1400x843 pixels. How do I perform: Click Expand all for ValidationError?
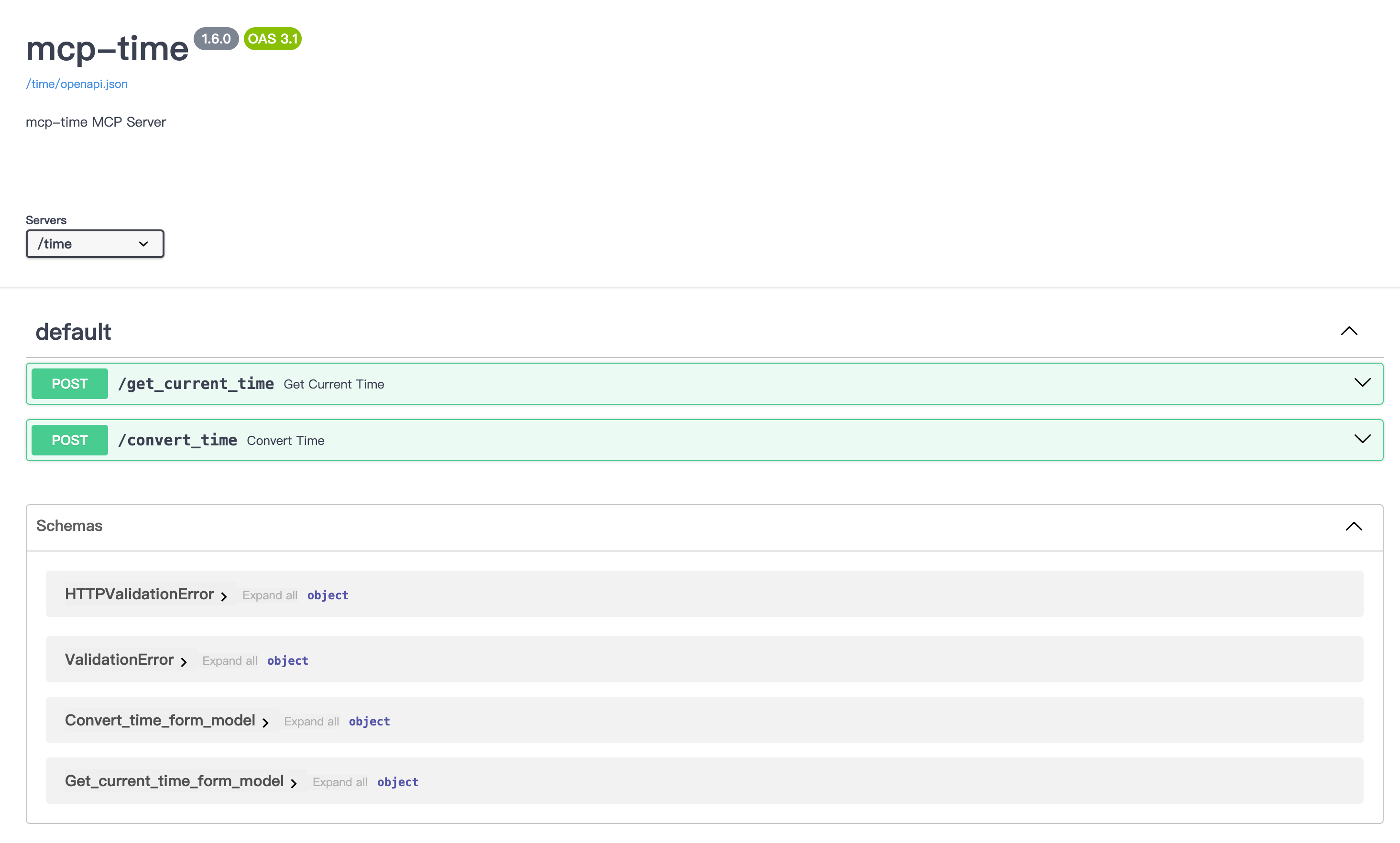tap(230, 660)
